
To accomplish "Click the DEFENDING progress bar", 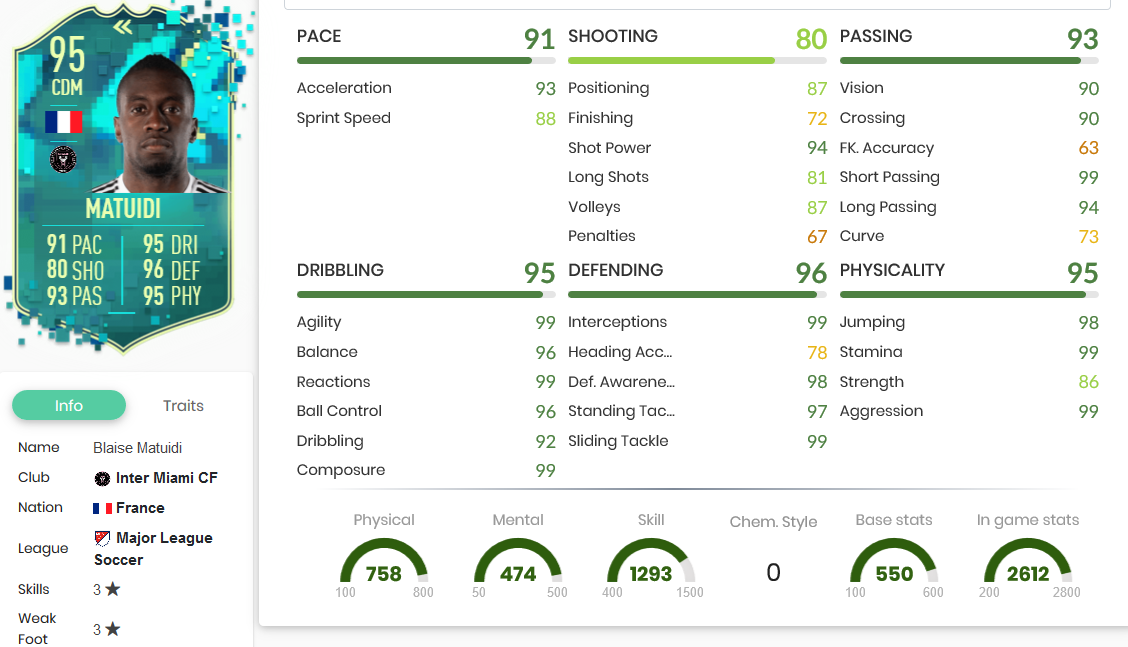I will click(x=697, y=294).
